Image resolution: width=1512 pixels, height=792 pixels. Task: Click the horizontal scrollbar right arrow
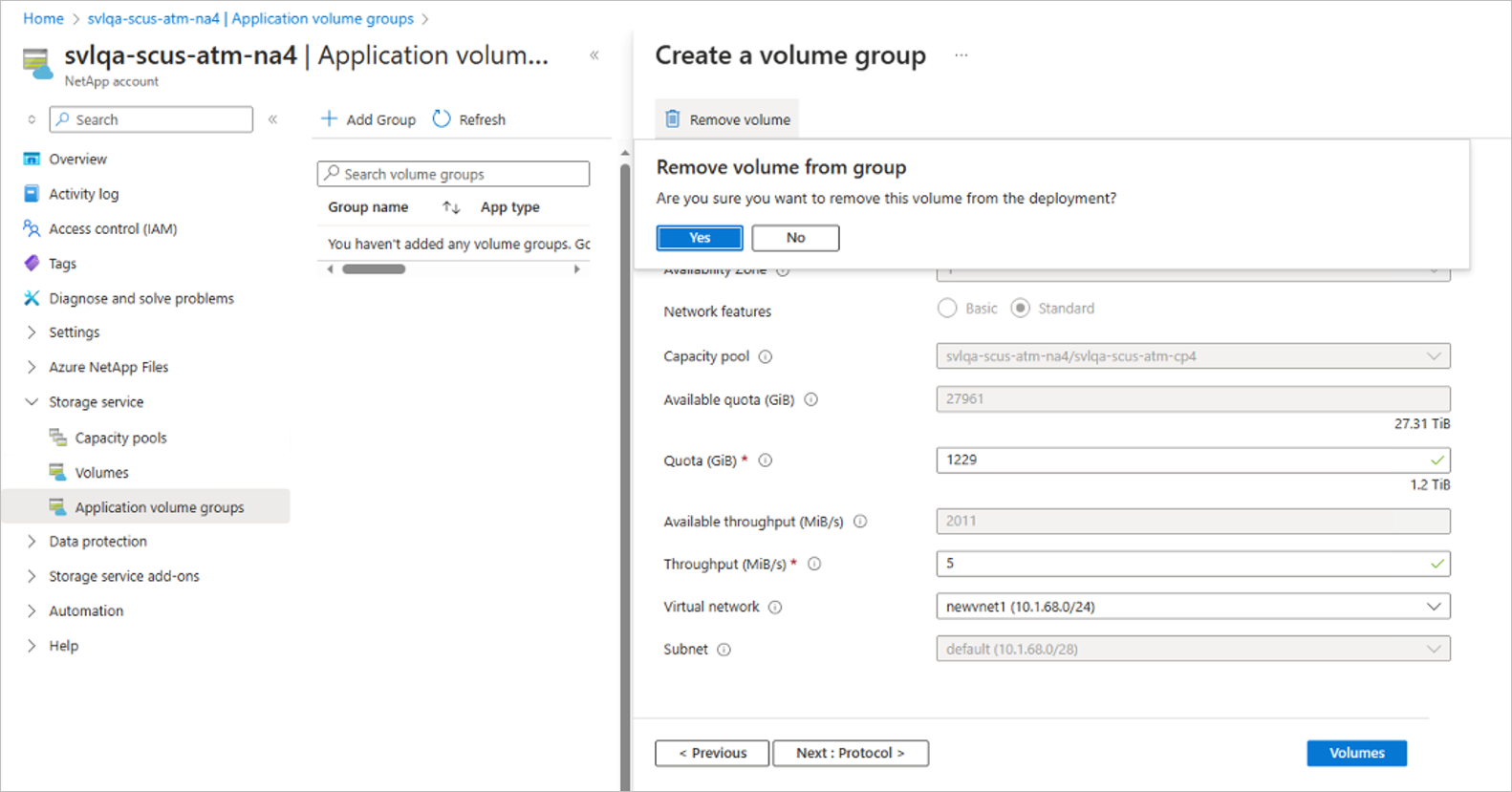click(576, 269)
